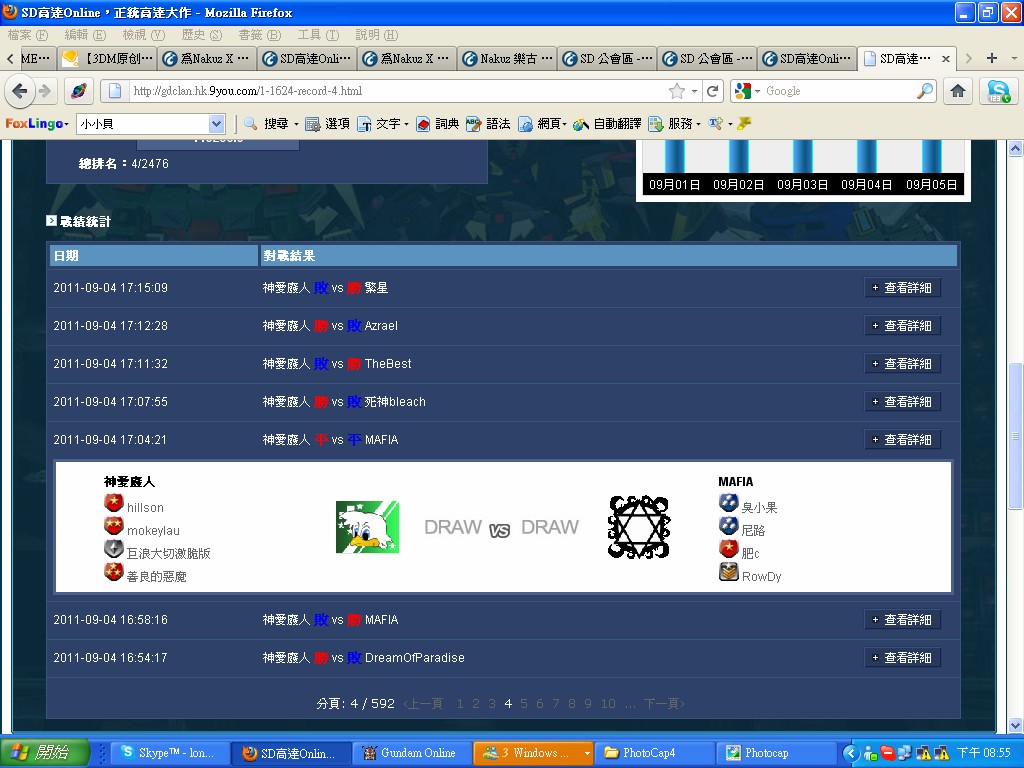Reload the page with the refresh icon
The image size is (1024, 768).
pos(713,91)
